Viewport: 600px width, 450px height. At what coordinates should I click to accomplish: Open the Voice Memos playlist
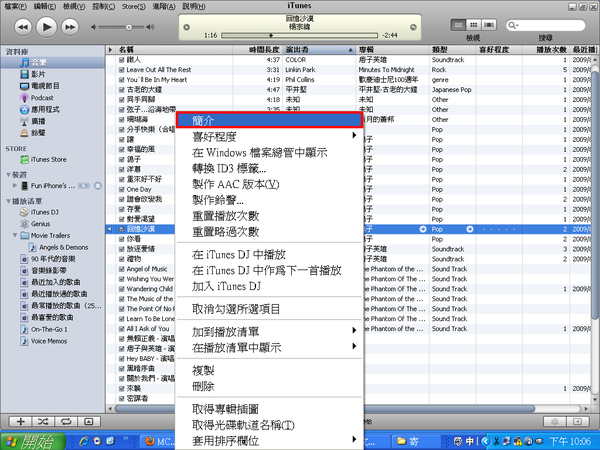pos(49,341)
